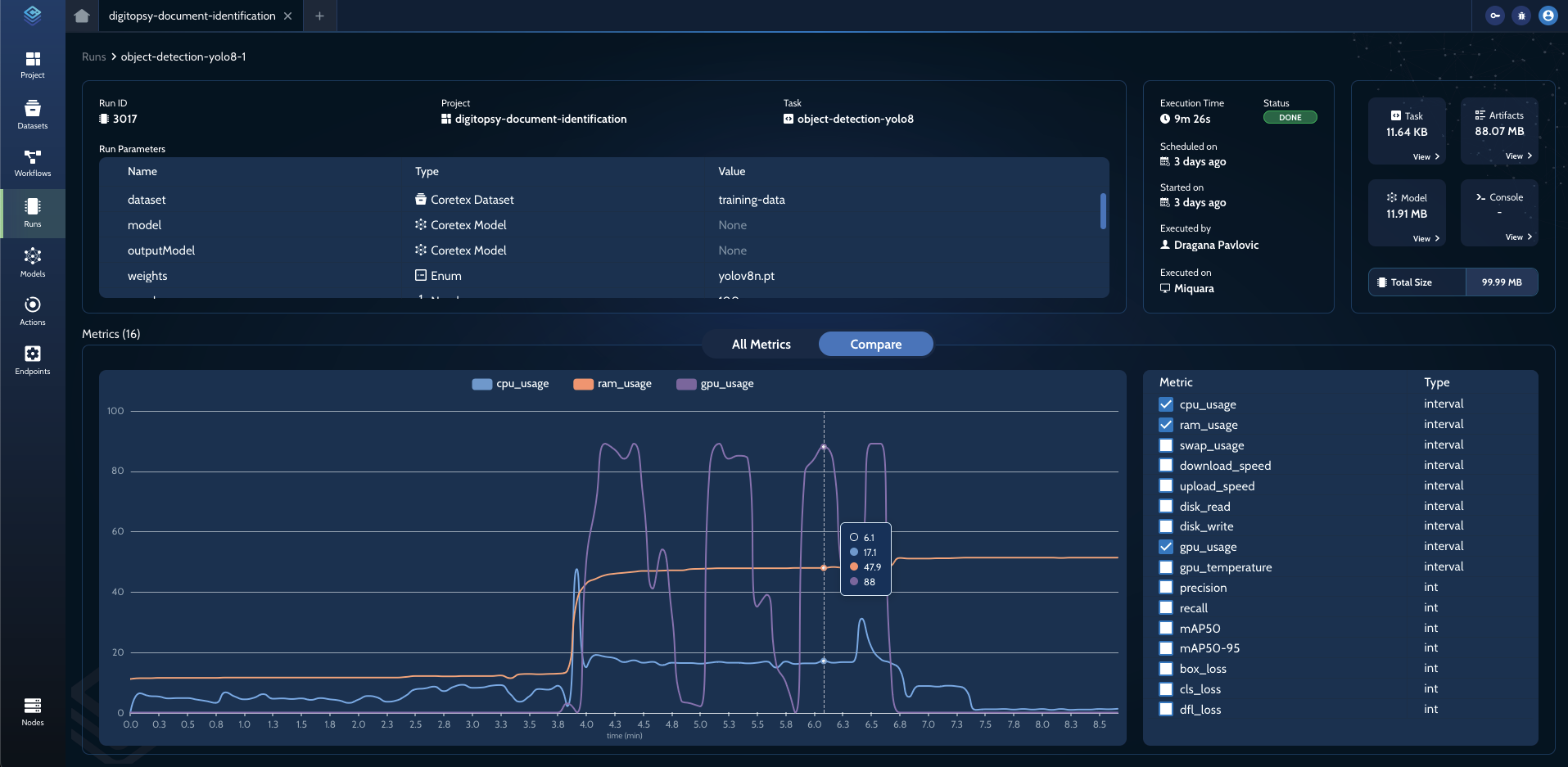Image resolution: width=1568 pixels, height=767 pixels.
Task: Open the Model card View link
Action: [1426, 239]
